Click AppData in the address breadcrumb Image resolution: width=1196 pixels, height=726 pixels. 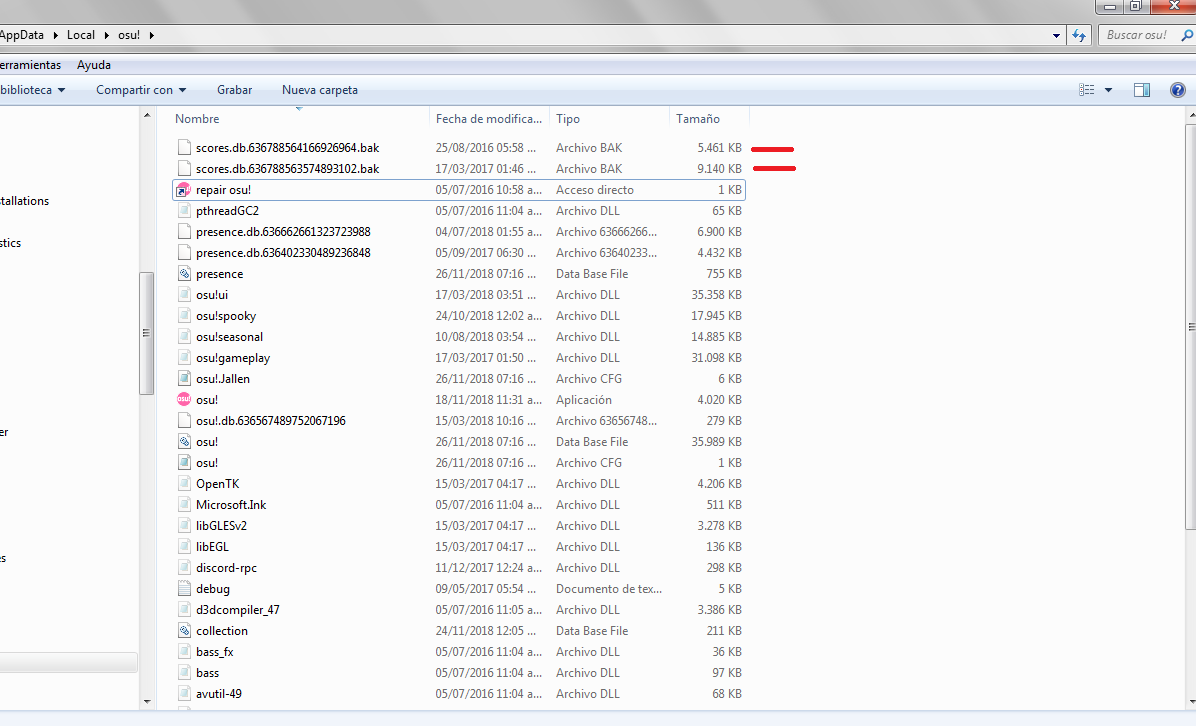[x=22, y=35]
